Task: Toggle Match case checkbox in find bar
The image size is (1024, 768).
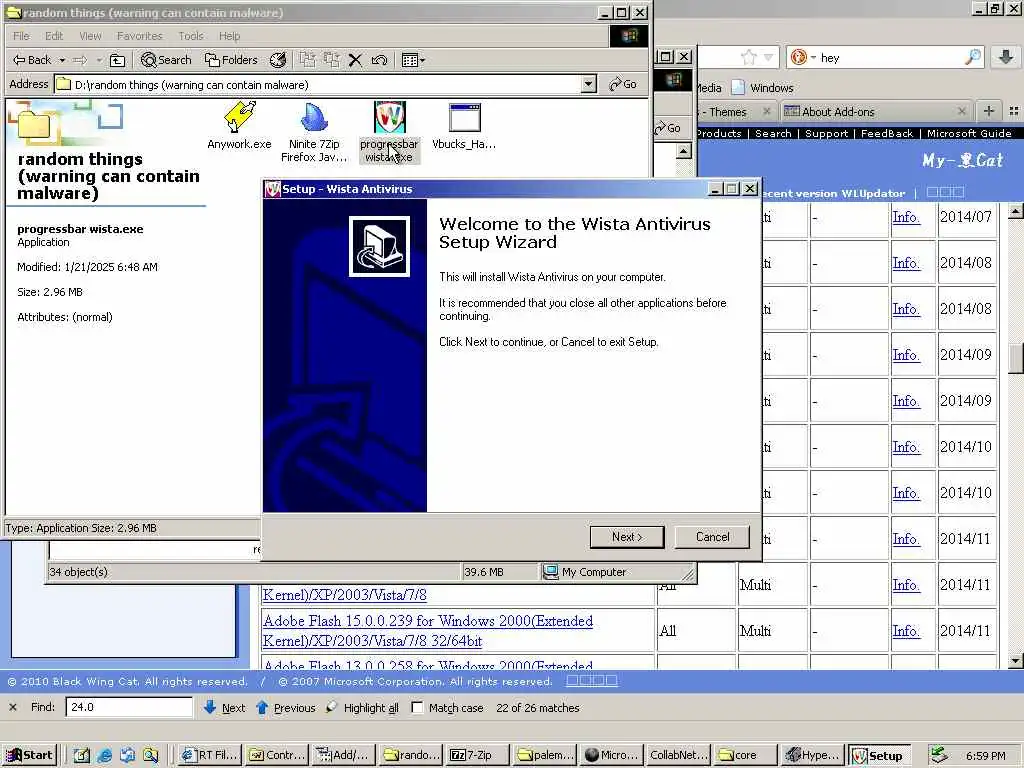Action: pos(417,707)
